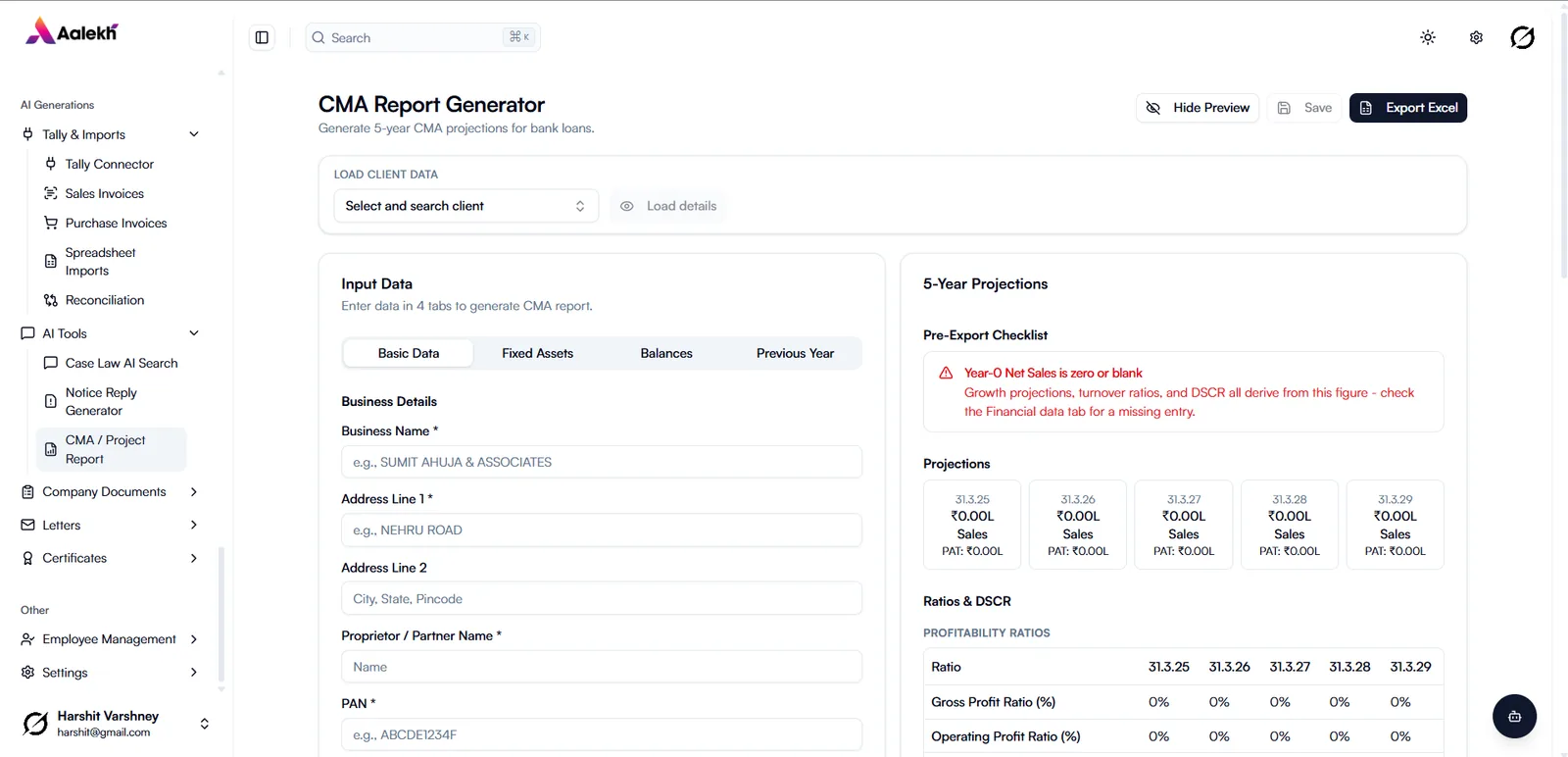Switch theme with the sun icon
Viewport: 1568px width, 757px height.
pos(1428,37)
